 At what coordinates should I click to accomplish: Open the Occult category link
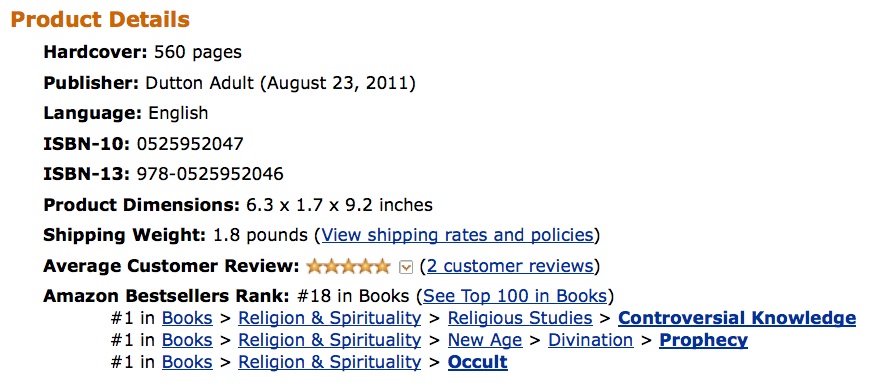pyautogui.click(x=478, y=362)
